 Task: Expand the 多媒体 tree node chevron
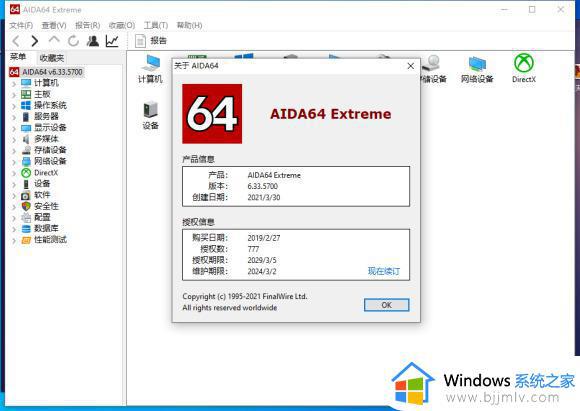[14, 139]
